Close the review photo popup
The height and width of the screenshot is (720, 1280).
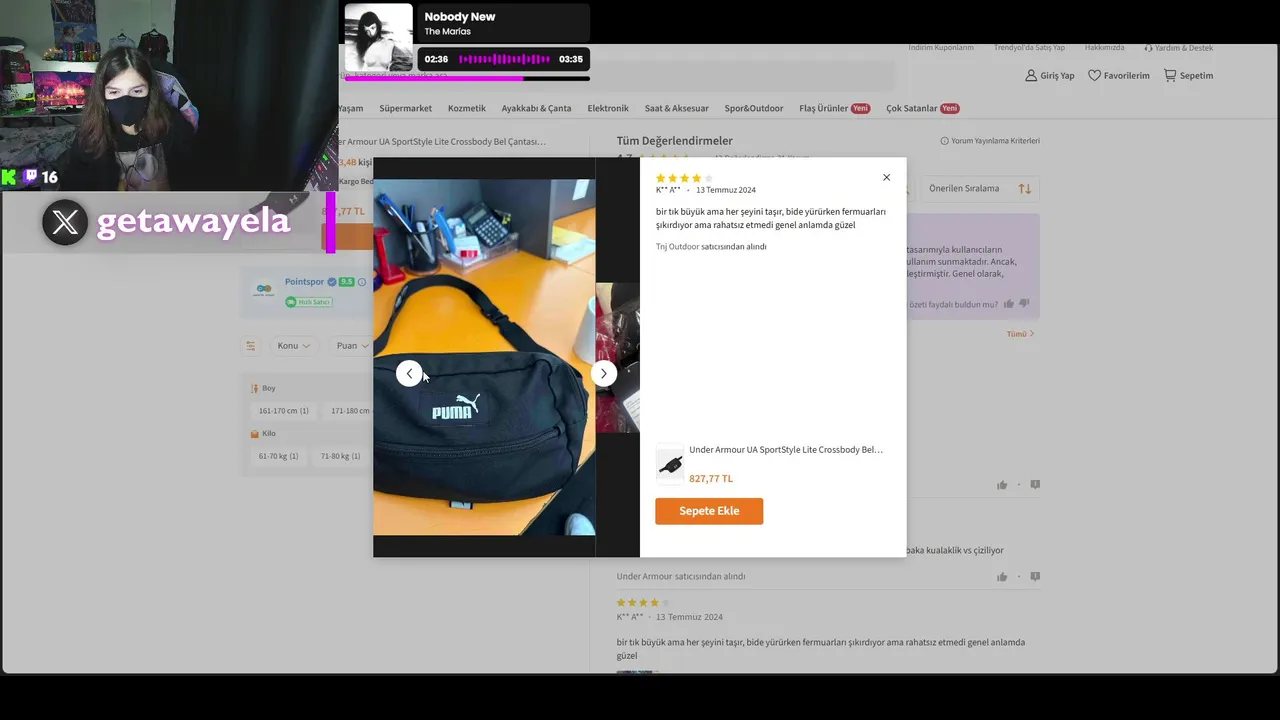point(886,177)
